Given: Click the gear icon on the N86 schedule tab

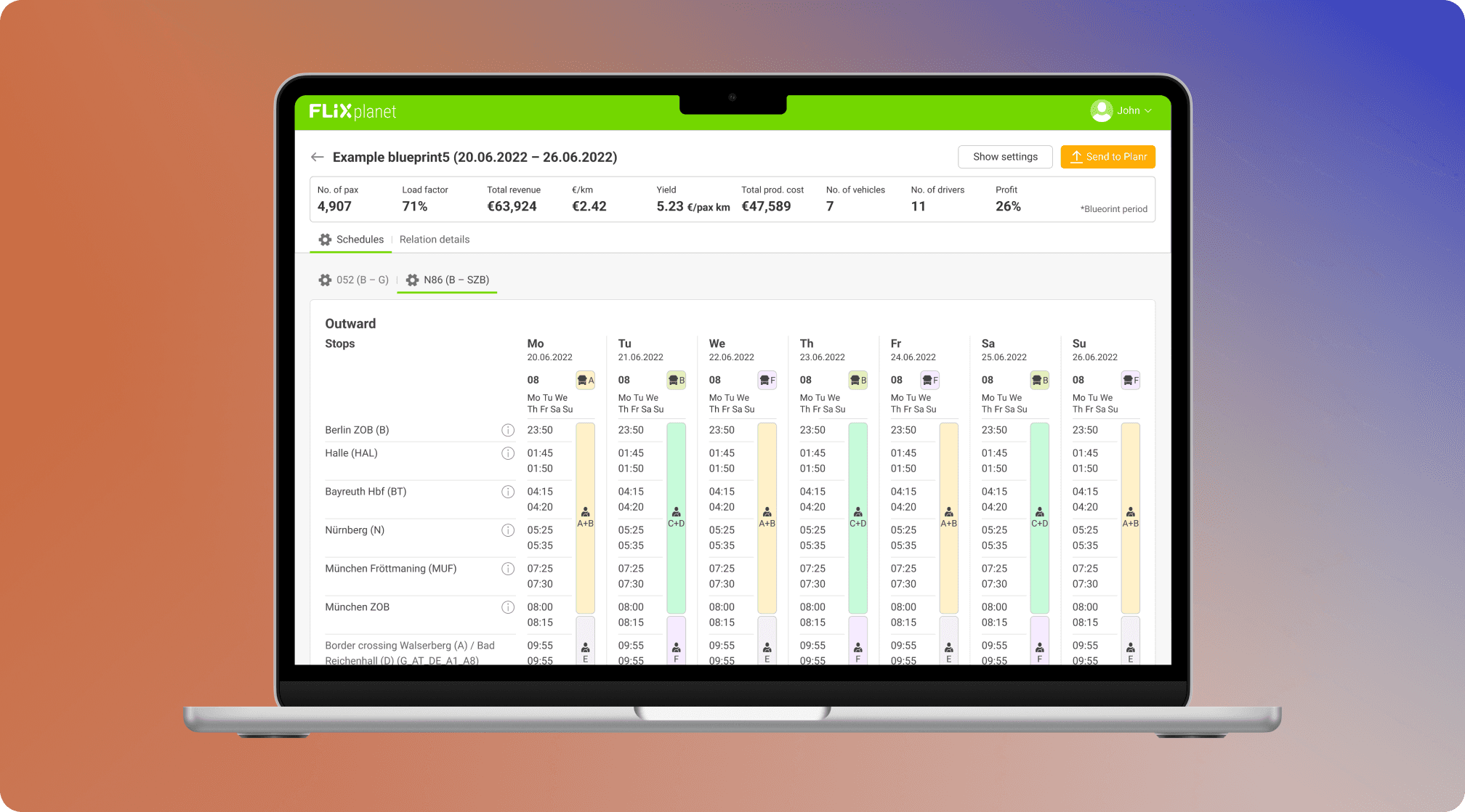Looking at the screenshot, I should click(411, 280).
